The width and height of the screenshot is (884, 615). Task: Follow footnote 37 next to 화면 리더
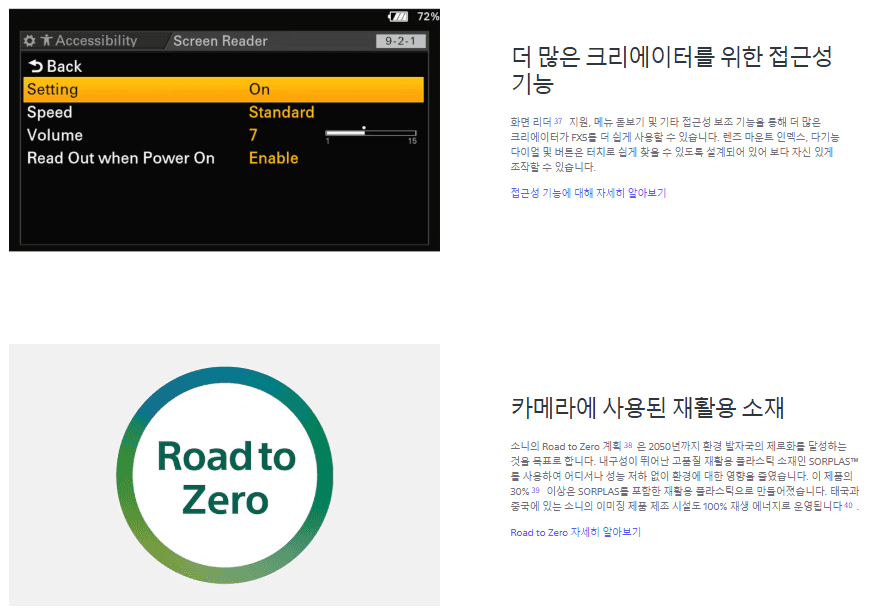558,121
